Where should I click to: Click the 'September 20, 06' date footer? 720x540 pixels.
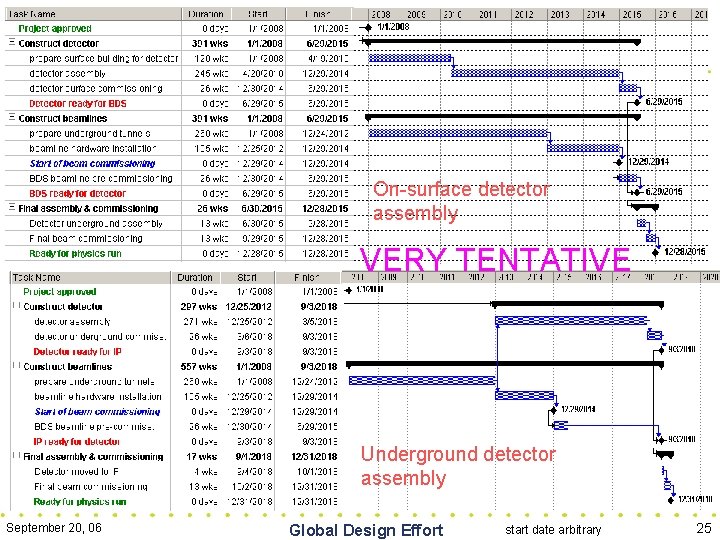coord(54,528)
